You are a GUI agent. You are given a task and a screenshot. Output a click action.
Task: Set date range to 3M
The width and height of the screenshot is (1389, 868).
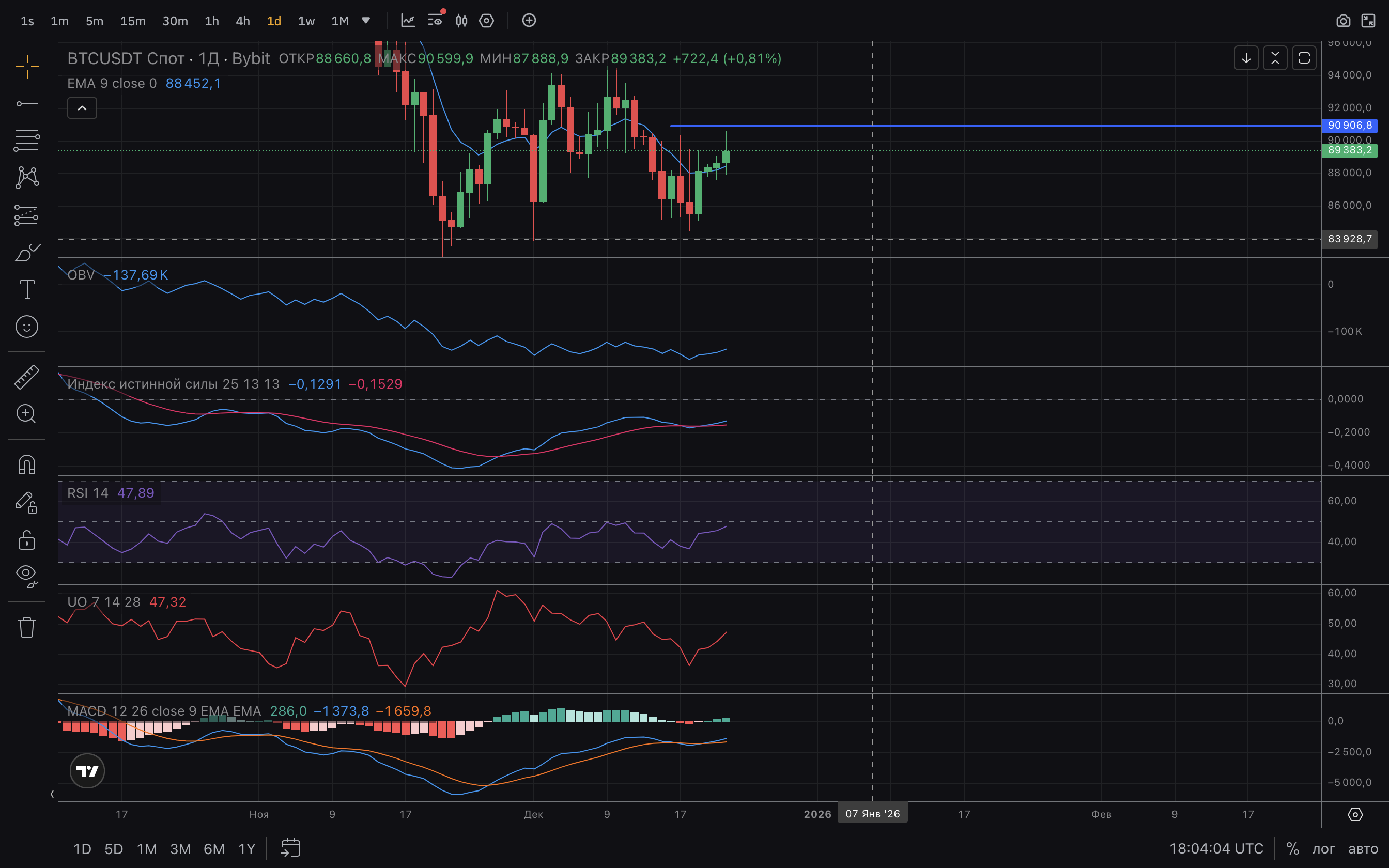tap(180, 848)
